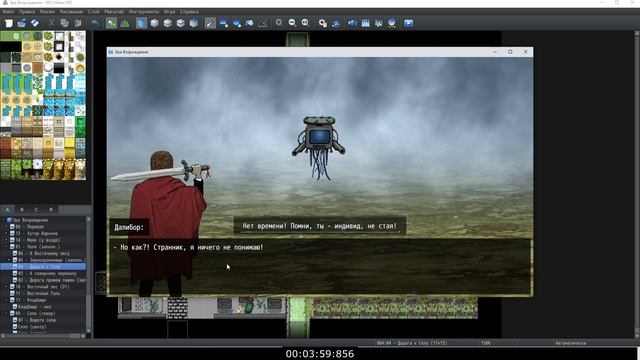Click the Zoom In magnifier icon
640x360 pixels.
(279, 23)
